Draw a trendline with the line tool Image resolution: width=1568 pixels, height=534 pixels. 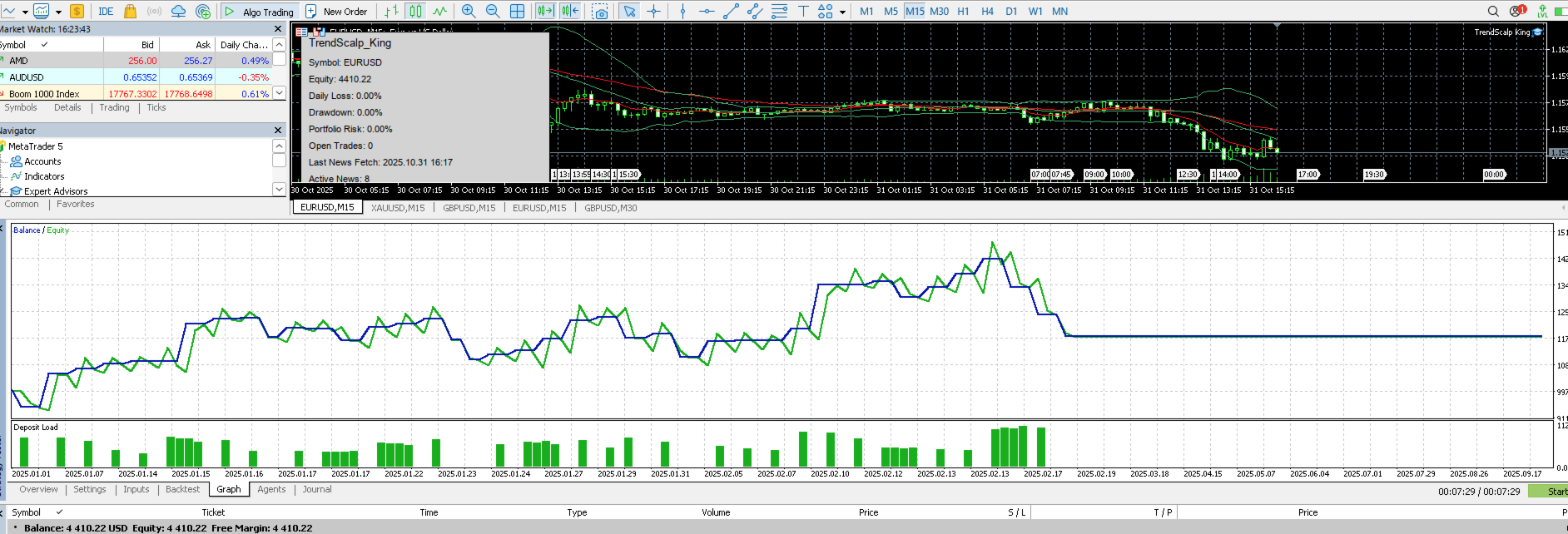click(731, 11)
